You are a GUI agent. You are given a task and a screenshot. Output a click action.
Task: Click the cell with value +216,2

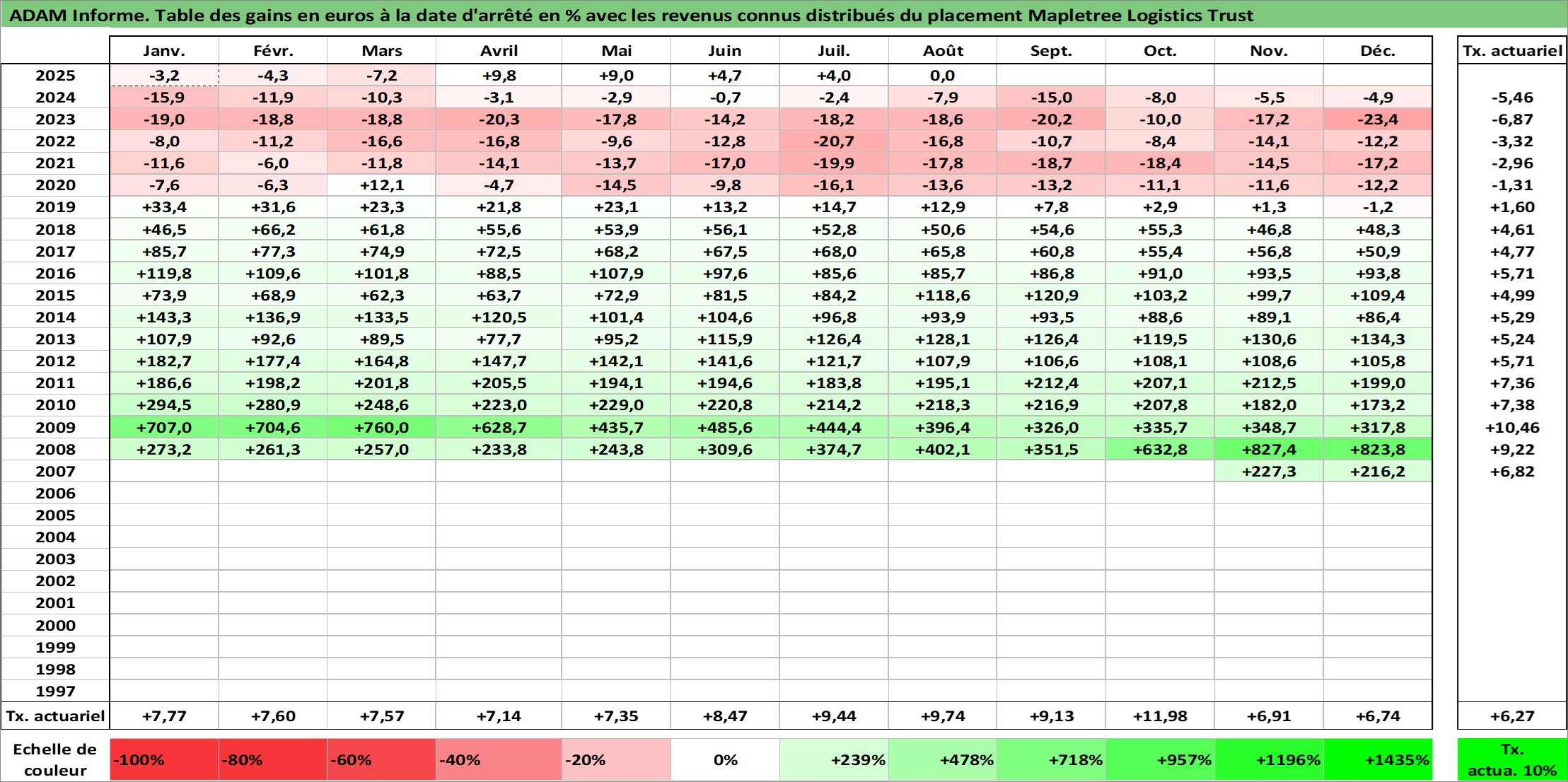click(1378, 471)
